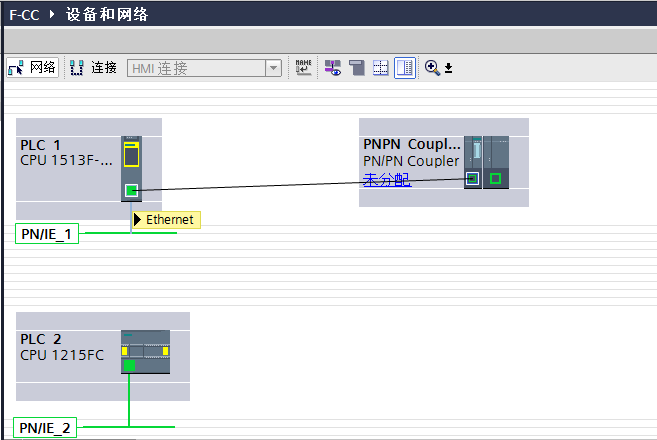Switch to Connections mode button
Image resolution: width=657 pixels, height=440 pixels.
click(93, 67)
